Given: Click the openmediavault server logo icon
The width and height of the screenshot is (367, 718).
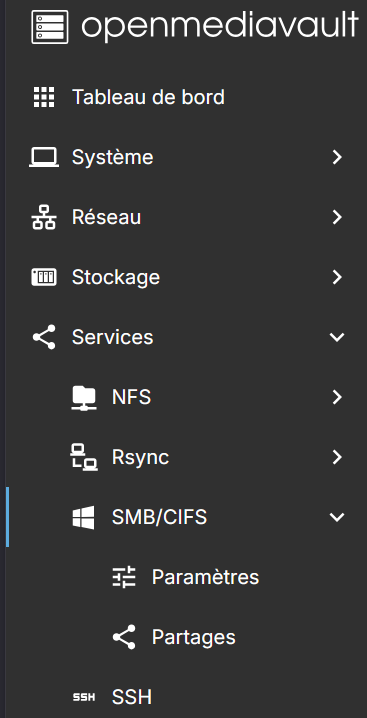Looking at the screenshot, I should click(x=50, y=27).
